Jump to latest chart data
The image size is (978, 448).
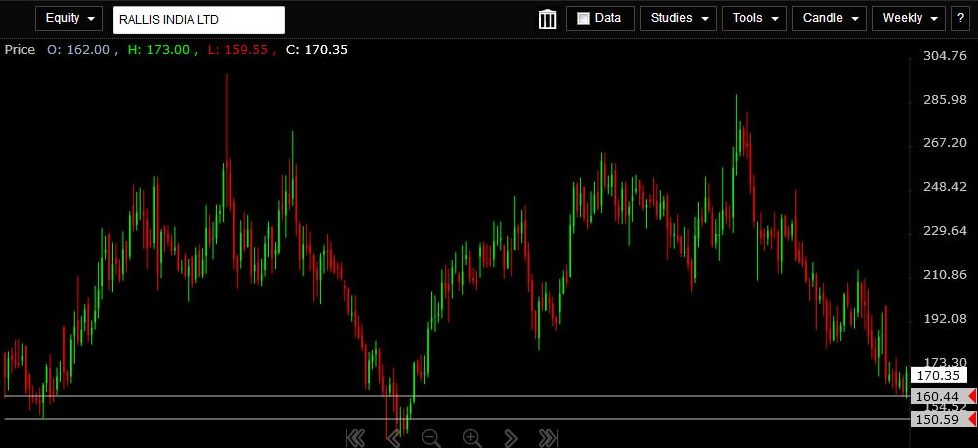click(x=548, y=437)
